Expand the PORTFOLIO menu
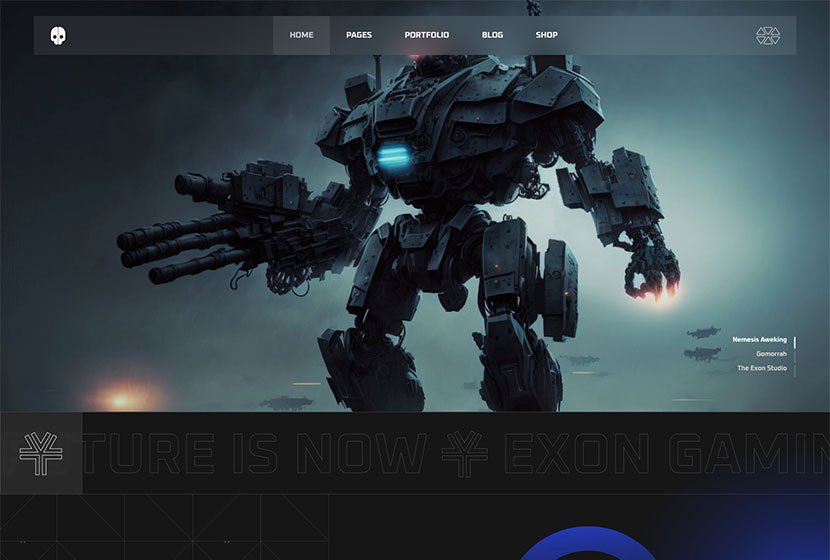The height and width of the screenshot is (560, 830). pyautogui.click(x=426, y=35)
